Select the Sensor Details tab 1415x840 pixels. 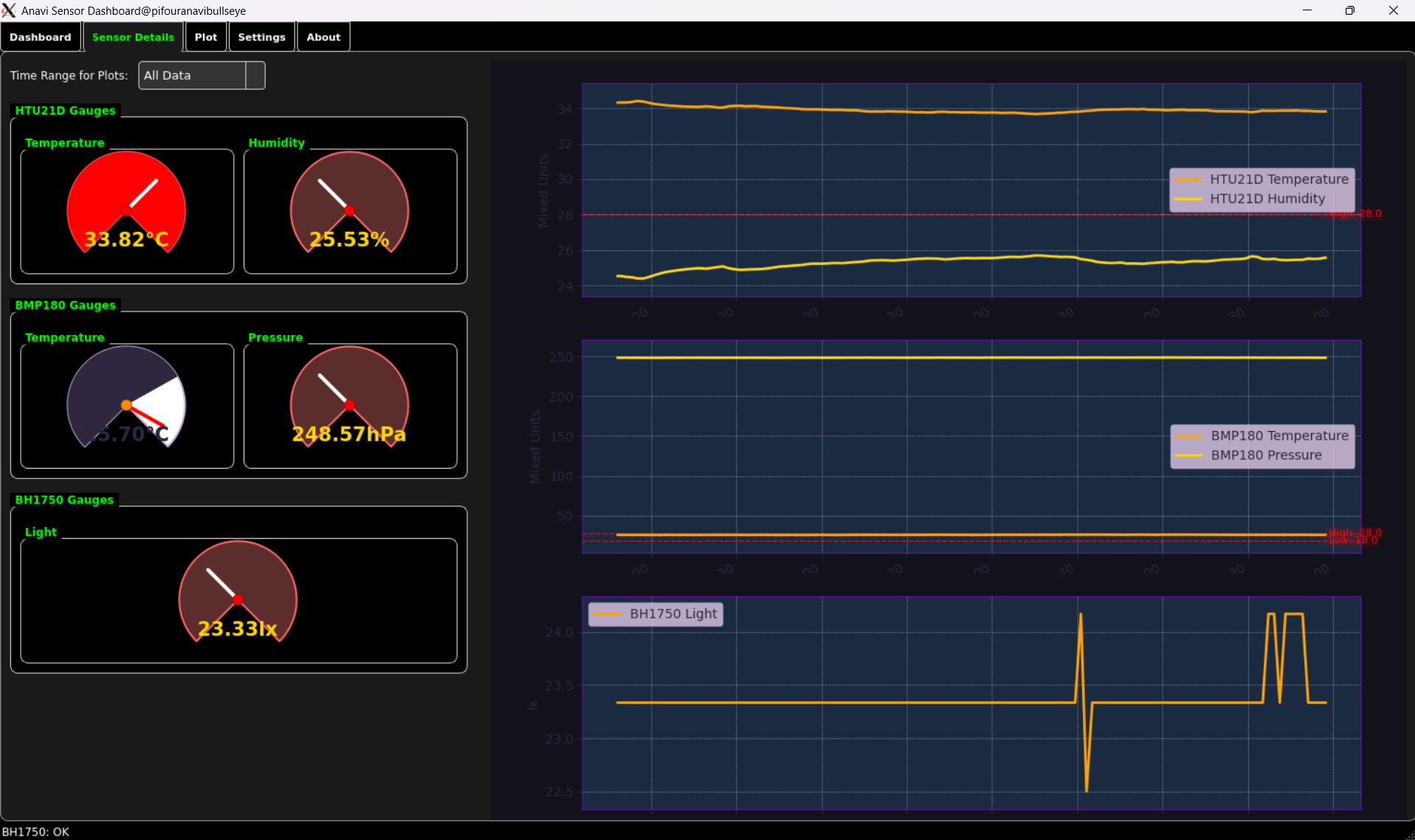(x=133, y=37)
